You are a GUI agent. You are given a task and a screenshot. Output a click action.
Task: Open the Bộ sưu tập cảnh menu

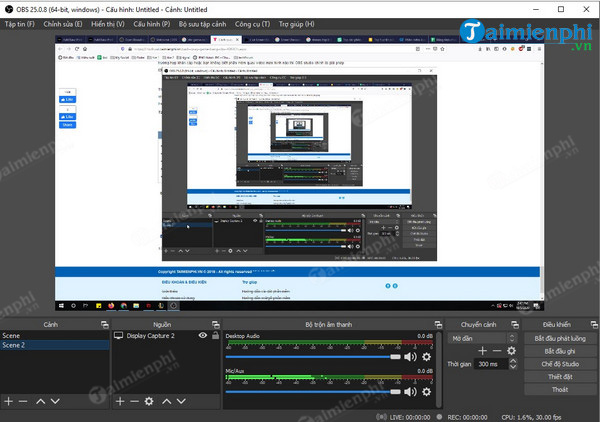[202, 24]
